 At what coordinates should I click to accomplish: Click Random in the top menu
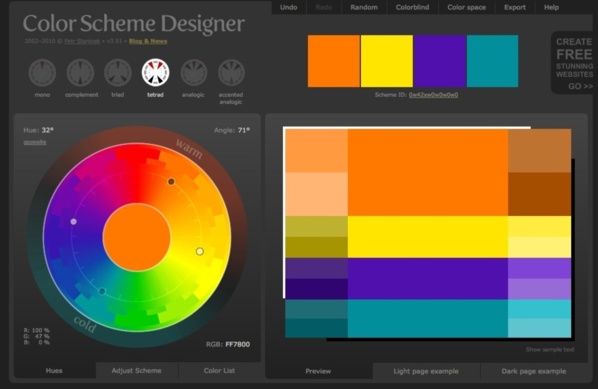364,7
